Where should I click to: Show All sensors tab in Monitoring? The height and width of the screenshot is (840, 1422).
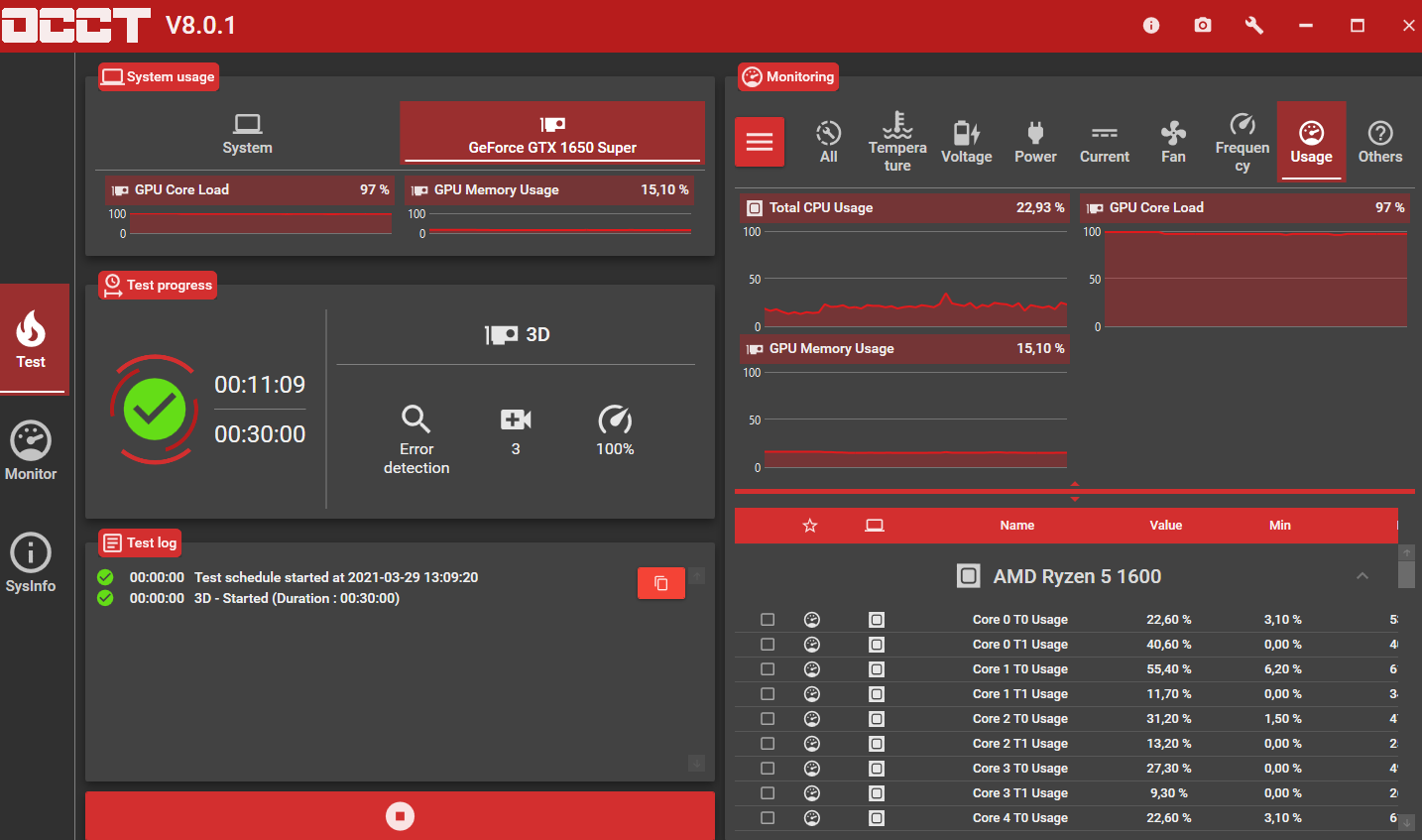point(829,142)
